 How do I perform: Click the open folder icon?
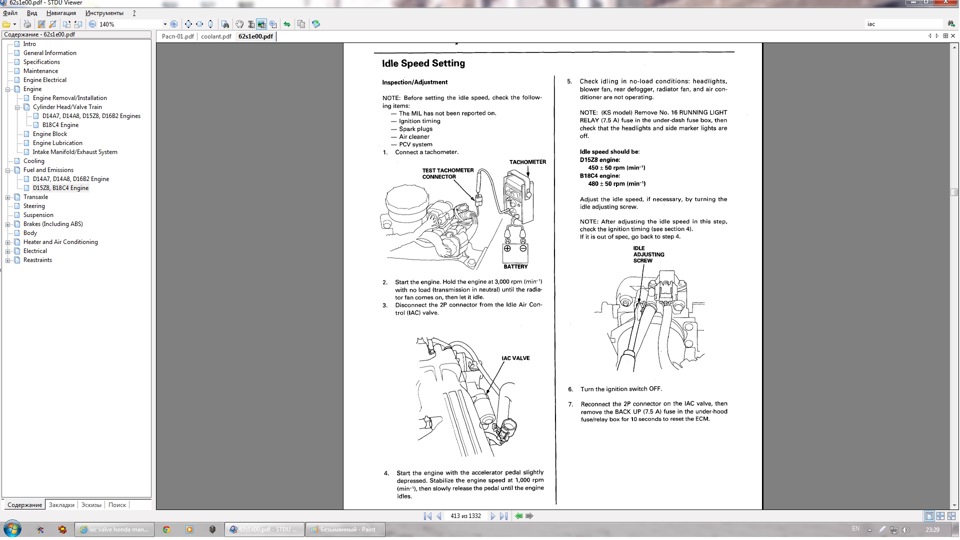(x=7, y=24)
